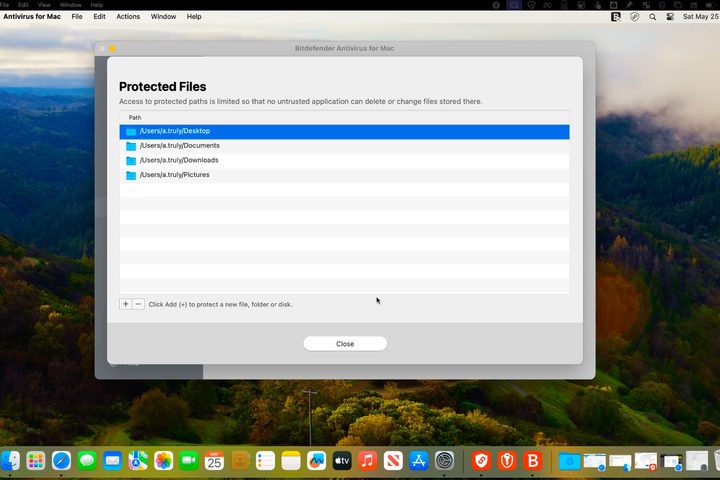Open red Bitdefender B app in Dock
Viewport: 720px width, 480px height.
533,461
